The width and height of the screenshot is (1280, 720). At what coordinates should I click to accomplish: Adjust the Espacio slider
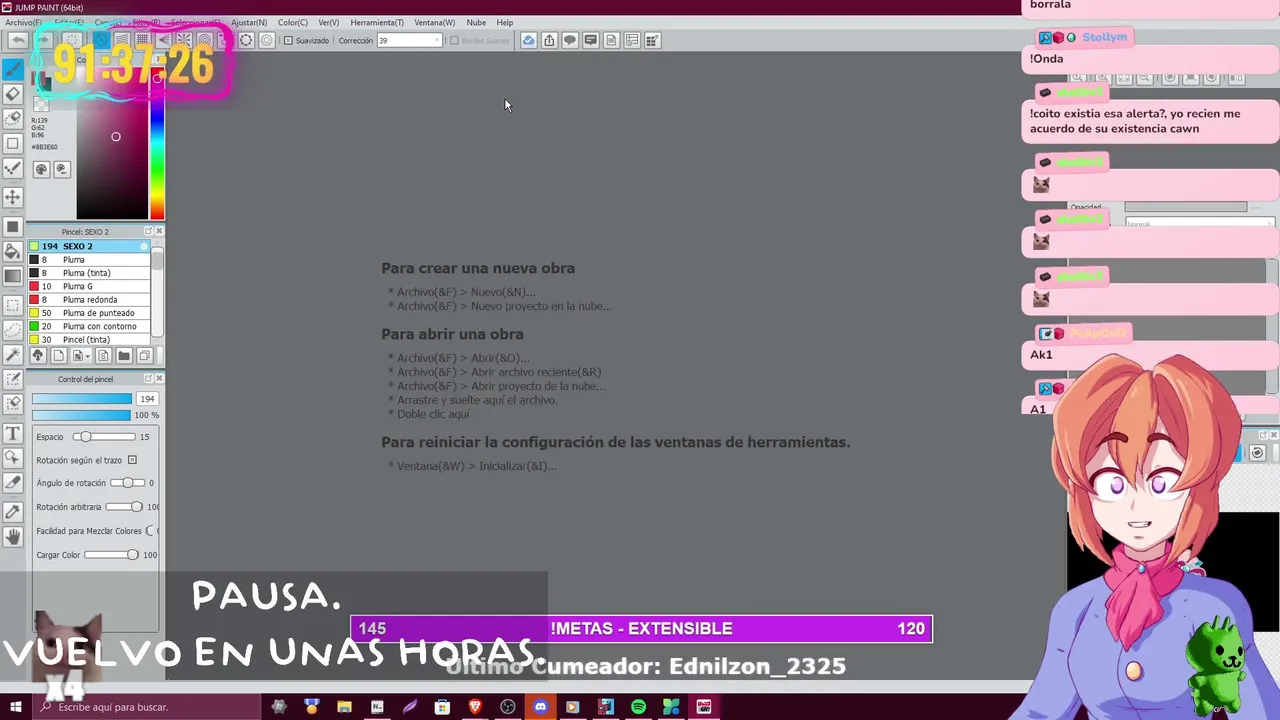coord(104,437)
